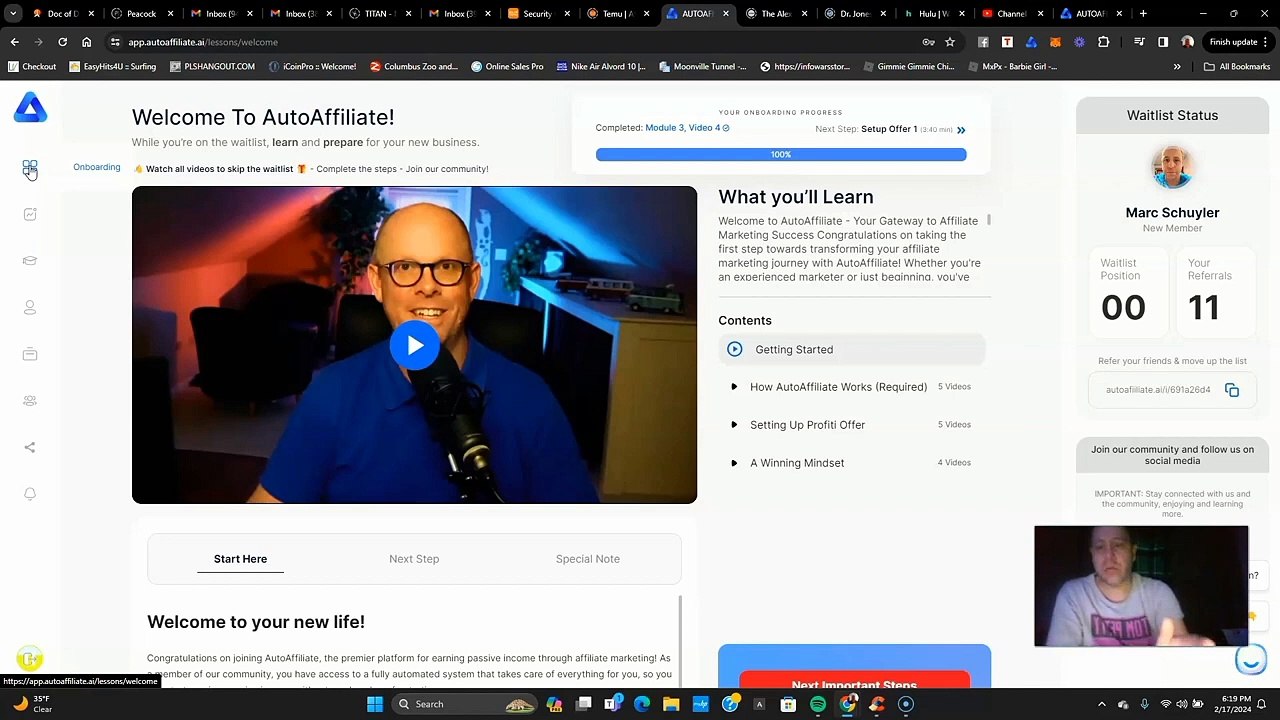Open the graduation cap lessons icon
This screenshot has width=1280, height=720.
tap(30, 261)
